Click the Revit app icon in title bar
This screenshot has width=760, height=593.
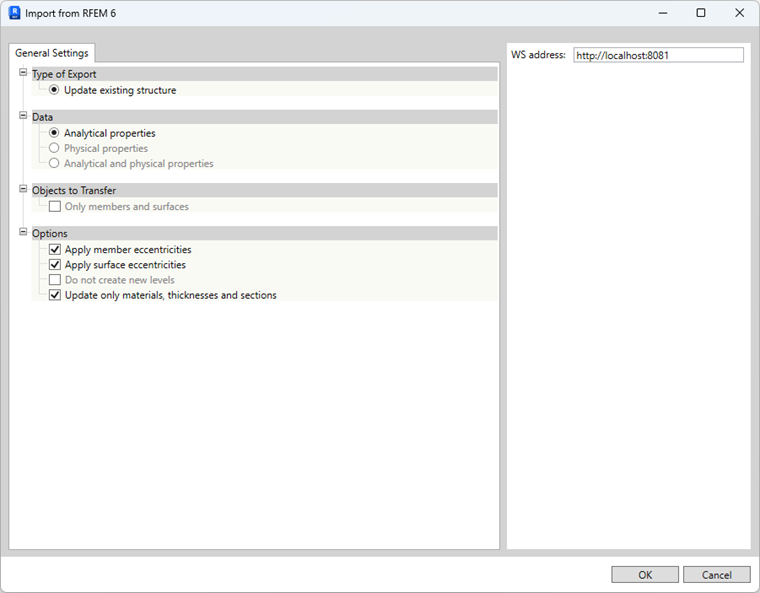pyautogui.click(x=14, y=13)
